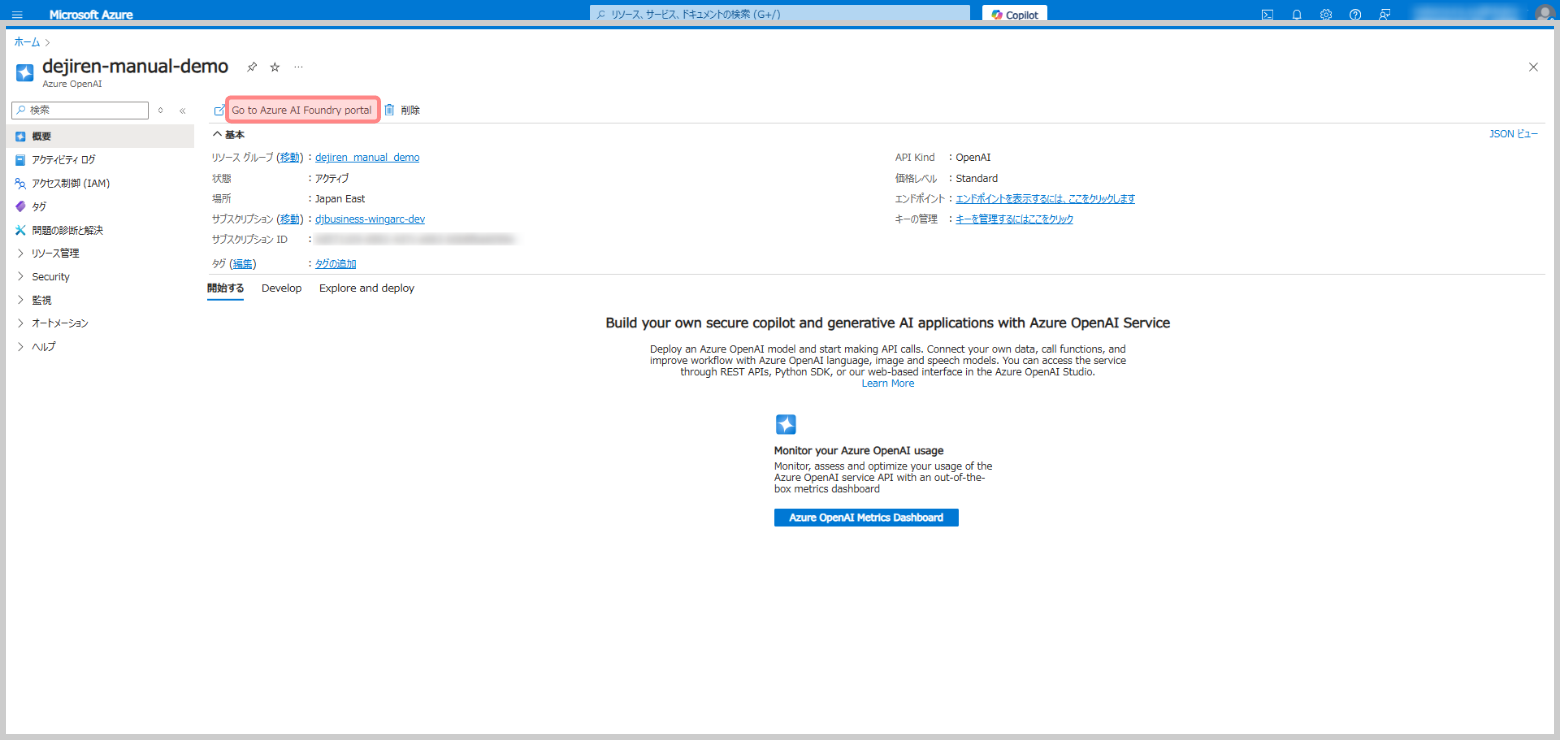Image resolution: width=1560 pixels, height=741 pixels.
Task: Click the show endpoint link
Action: coord(1045,199)
